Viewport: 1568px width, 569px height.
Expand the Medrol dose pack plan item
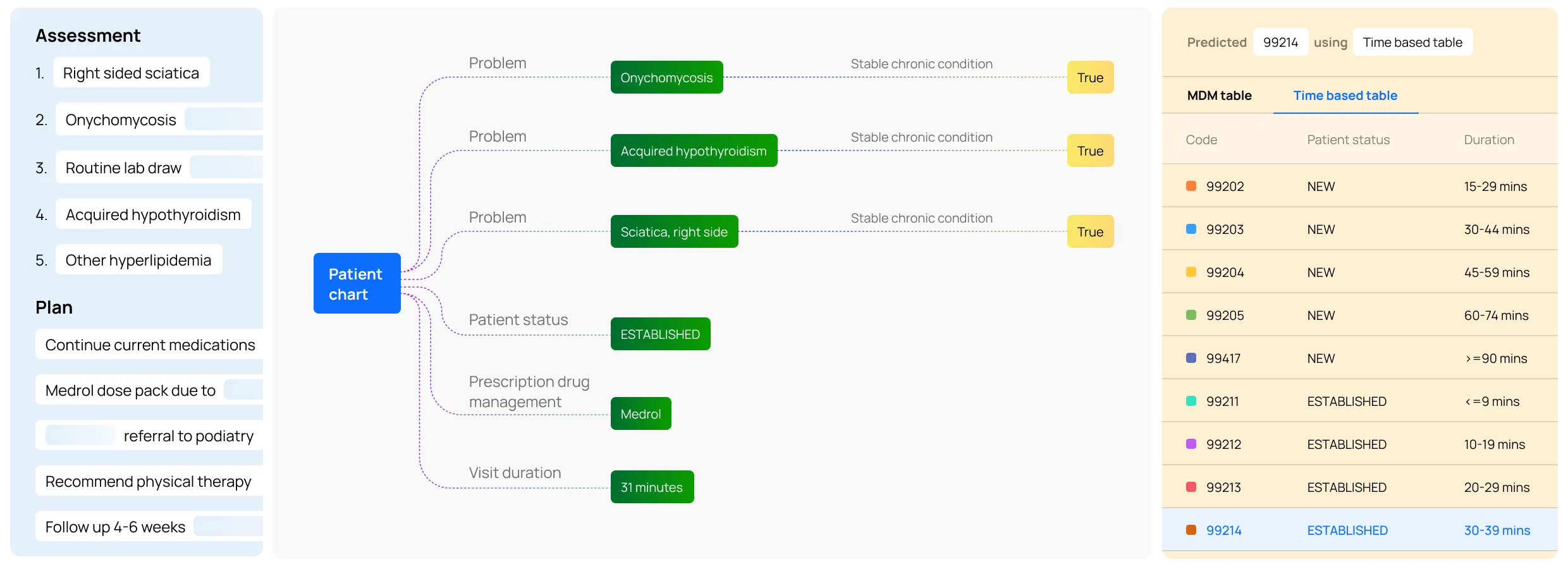click(x=130, y=390)
